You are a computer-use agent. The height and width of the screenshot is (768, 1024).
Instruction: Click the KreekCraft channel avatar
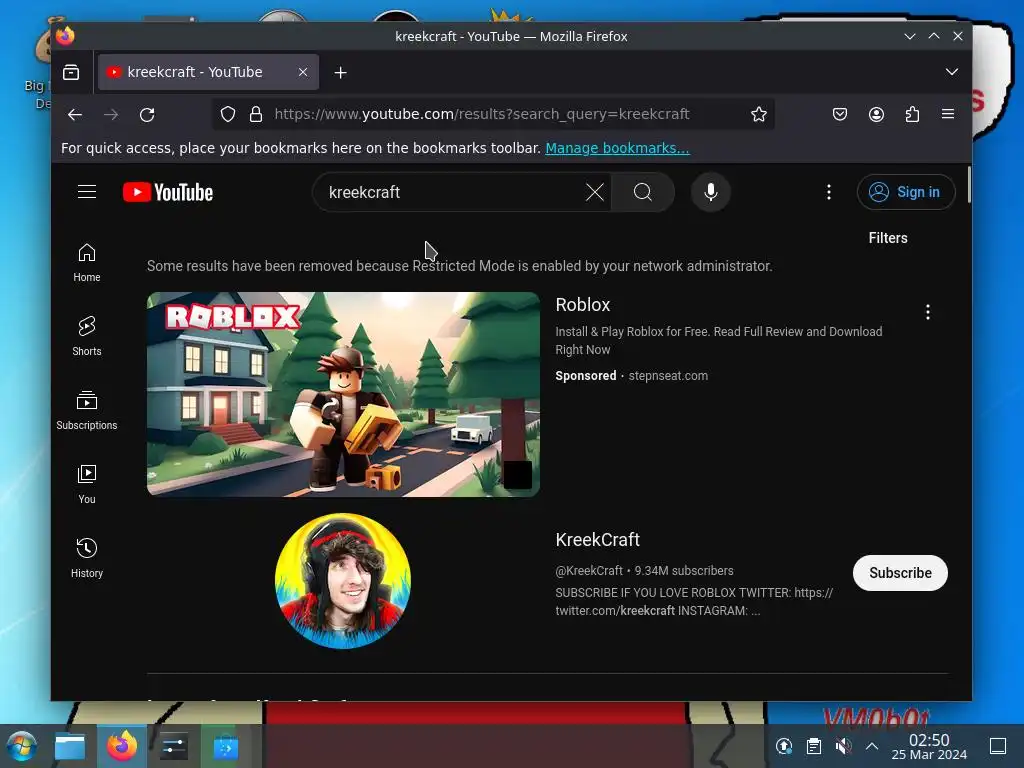(x=343, y=581)
